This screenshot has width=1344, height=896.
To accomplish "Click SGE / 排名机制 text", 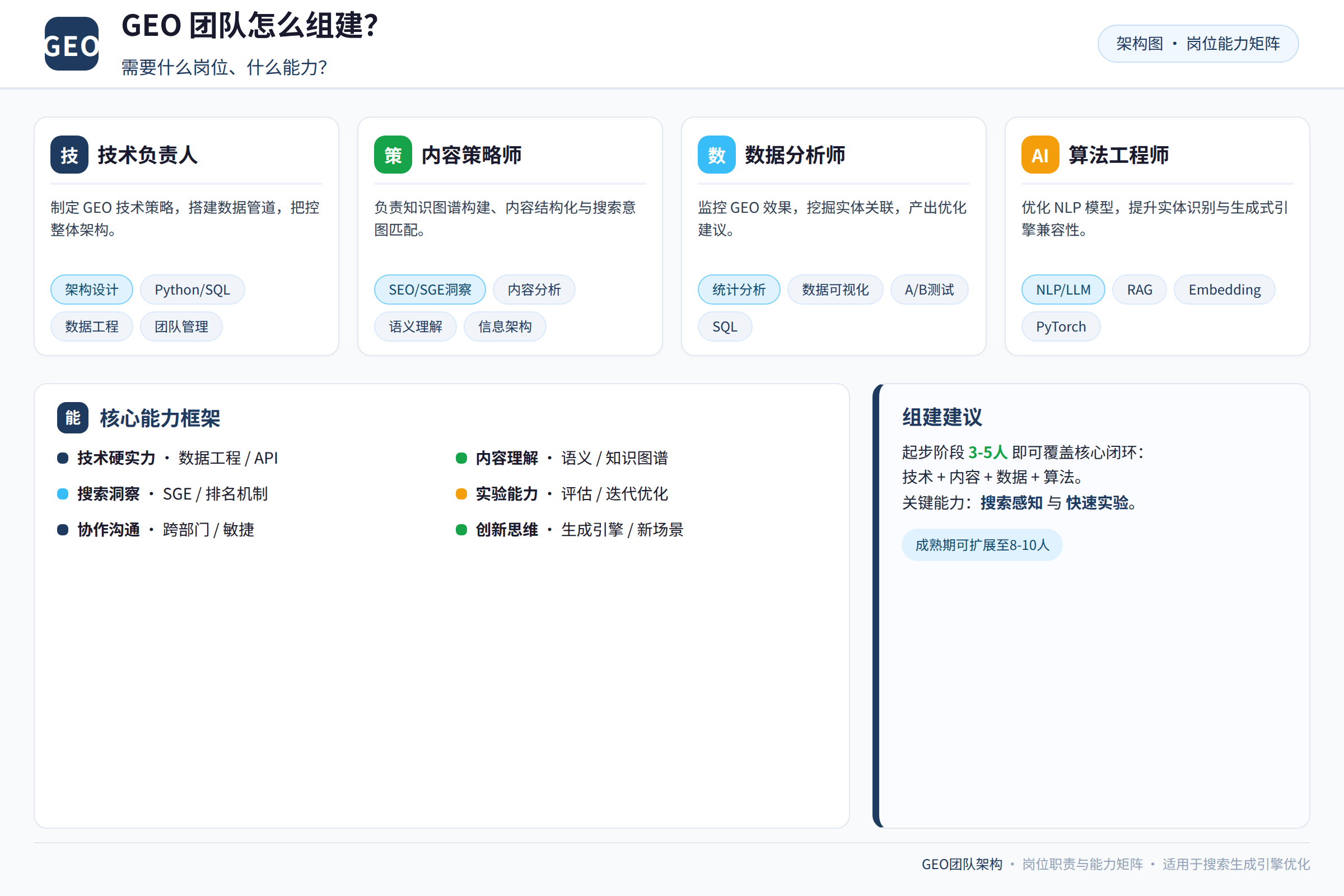I will (216, 494).
